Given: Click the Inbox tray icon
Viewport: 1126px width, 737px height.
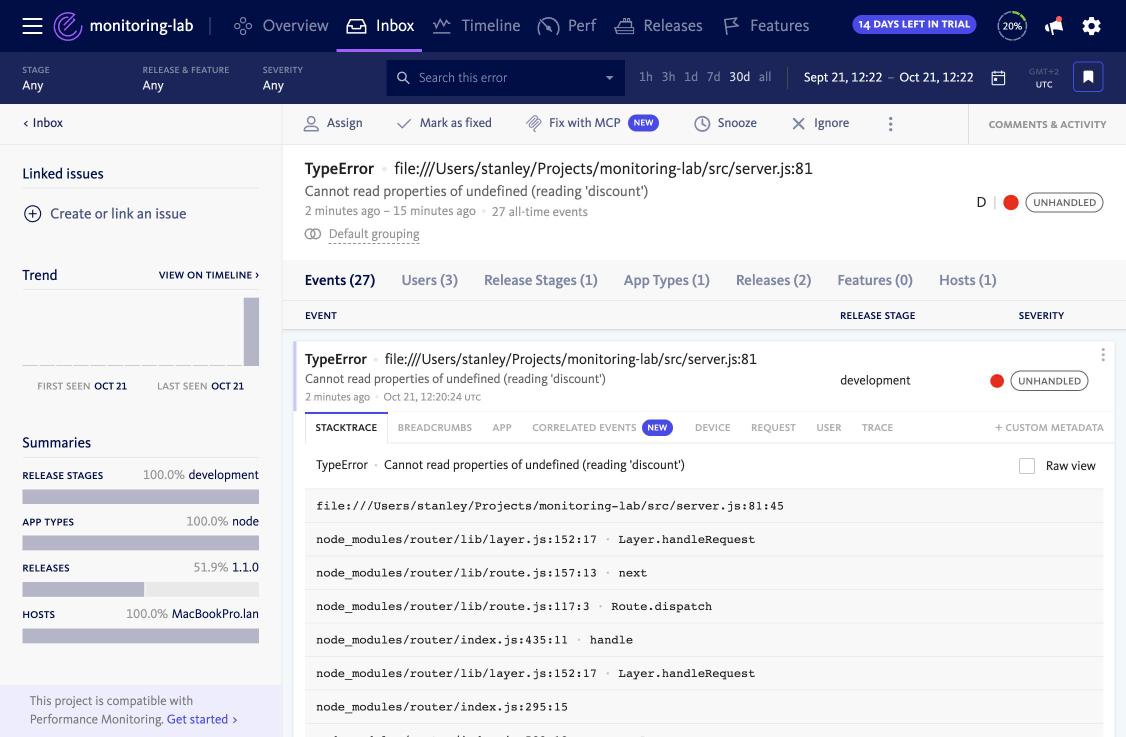Looking at the screenshot, I should 356,26.
